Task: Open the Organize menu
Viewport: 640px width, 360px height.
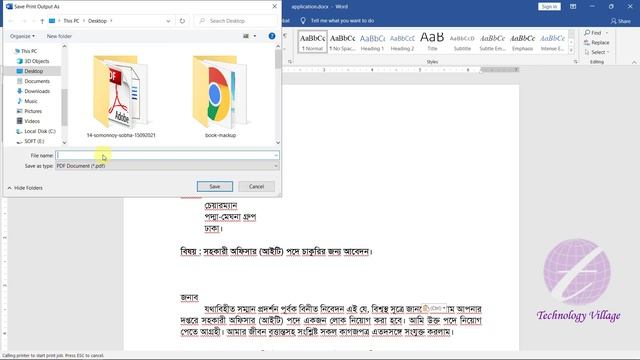Action: [22, 36]
